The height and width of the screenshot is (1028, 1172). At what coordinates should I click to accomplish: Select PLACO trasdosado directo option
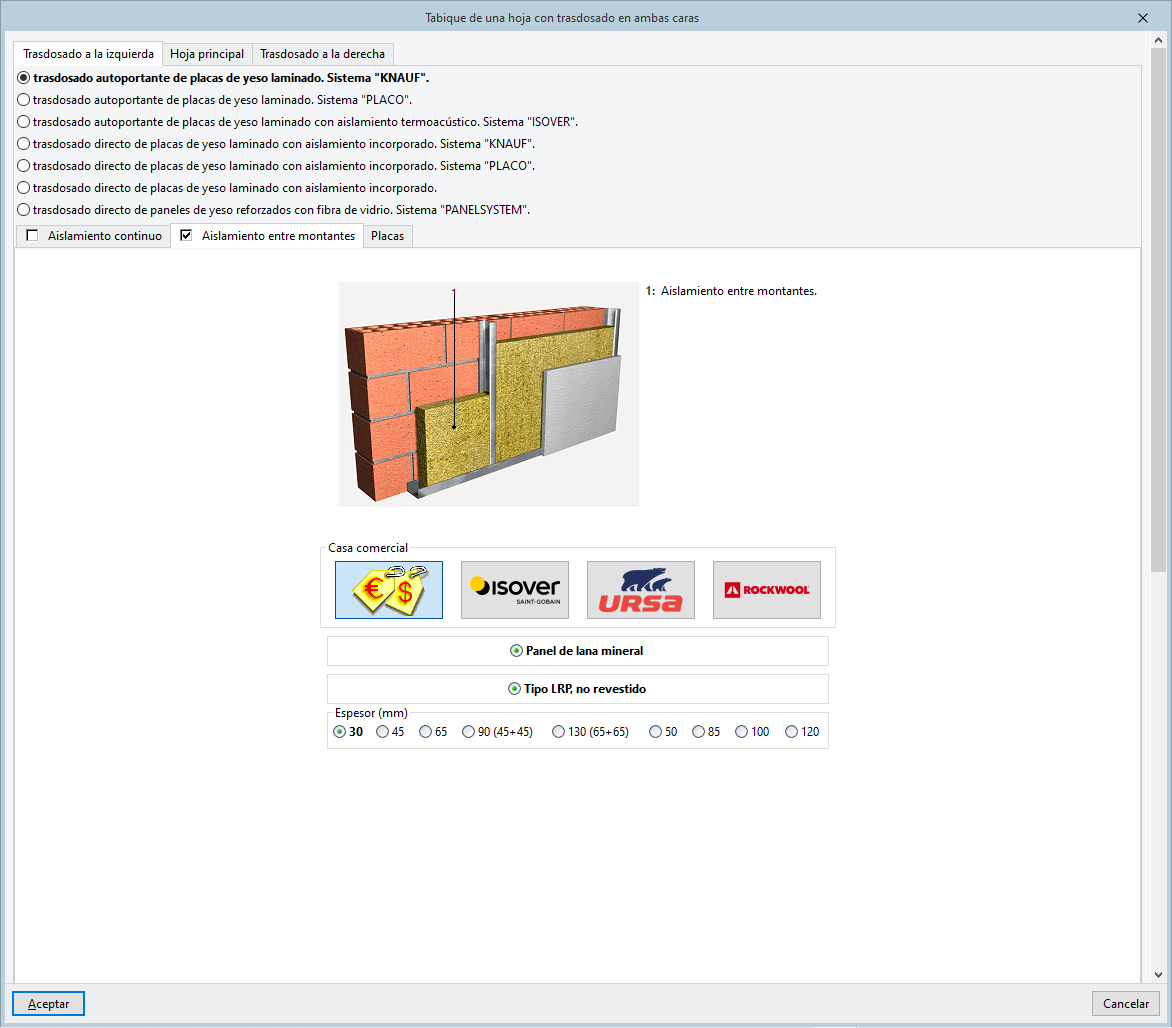276,165
